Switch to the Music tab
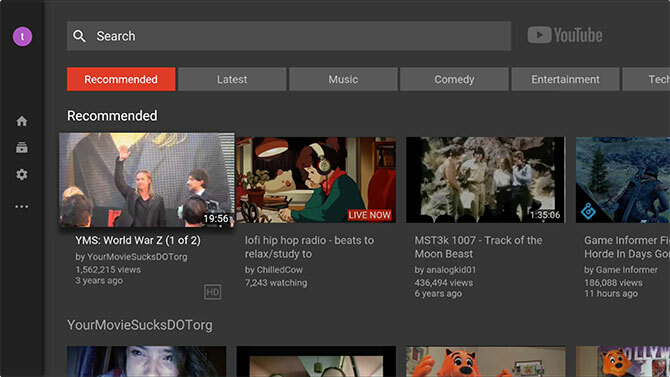The height and width of the screenshot is (377, 670). (343, 79)
